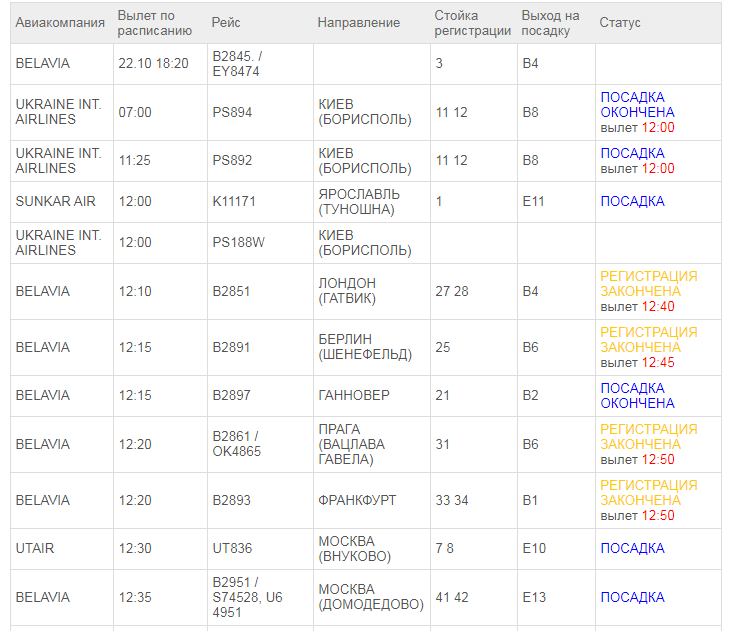The width and height of the screenshot is (730, 631).
Task: Select flight number B2891
Action: (x=231, y=347)
